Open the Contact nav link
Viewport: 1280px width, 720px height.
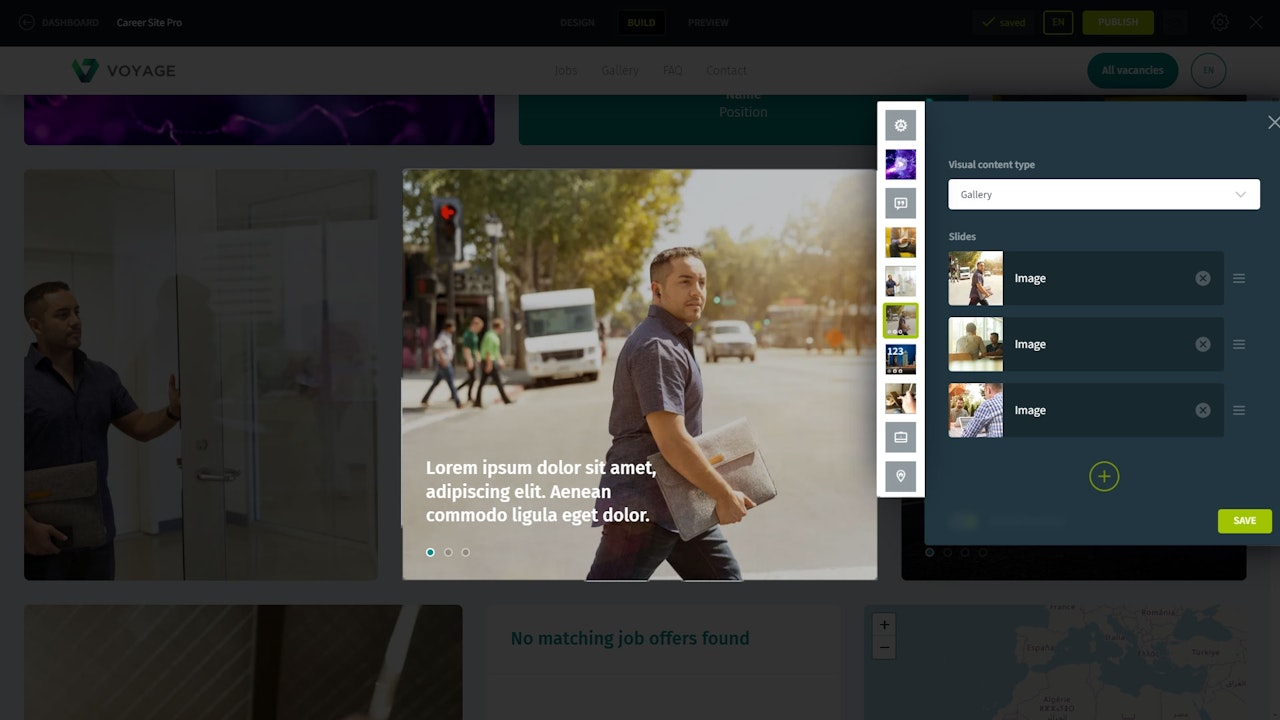pos(727,70)
